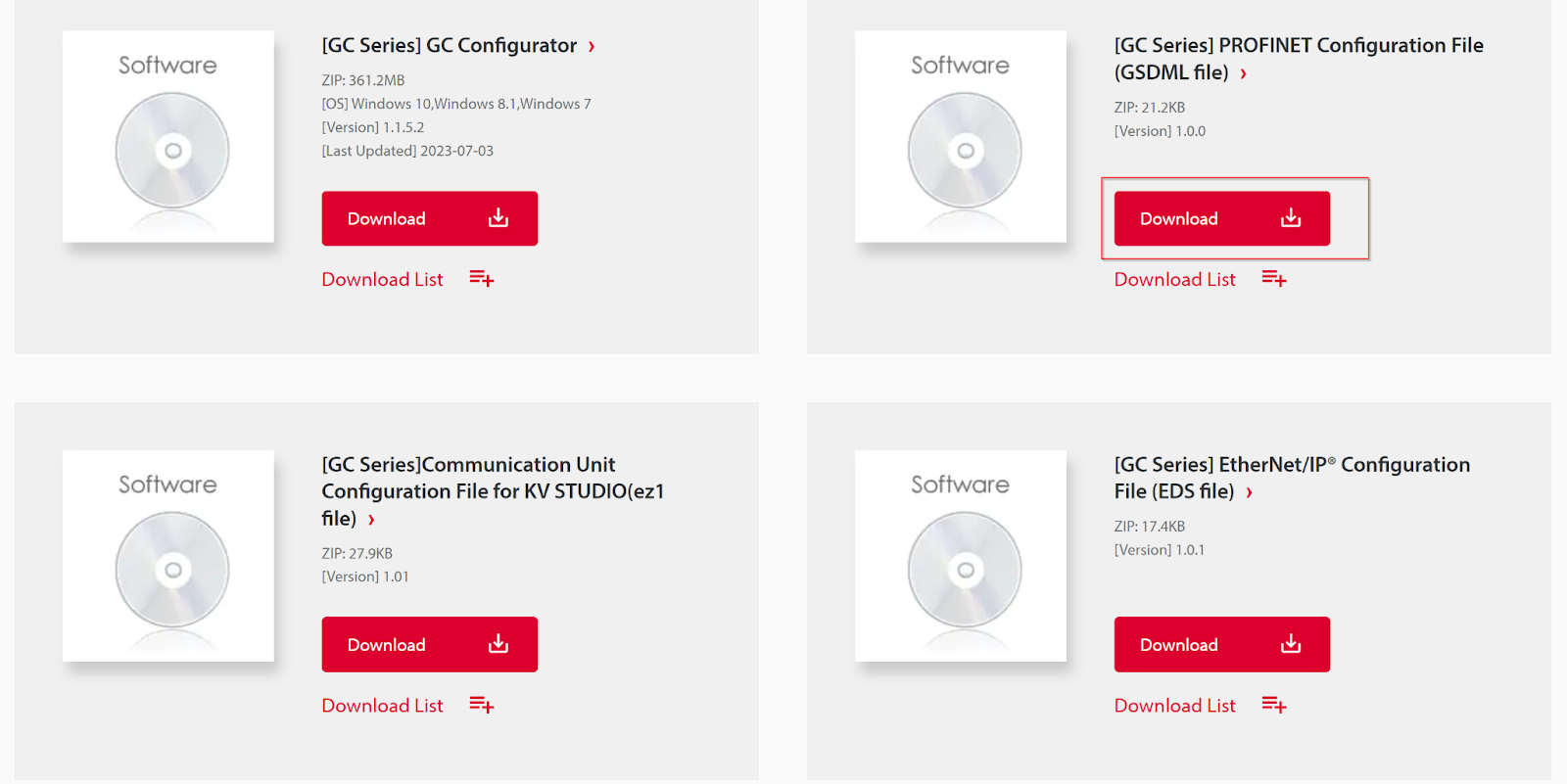Click the 'ZIP: 21.2KB' text
Viewport: 1567px width, 784px height.
1150,108
